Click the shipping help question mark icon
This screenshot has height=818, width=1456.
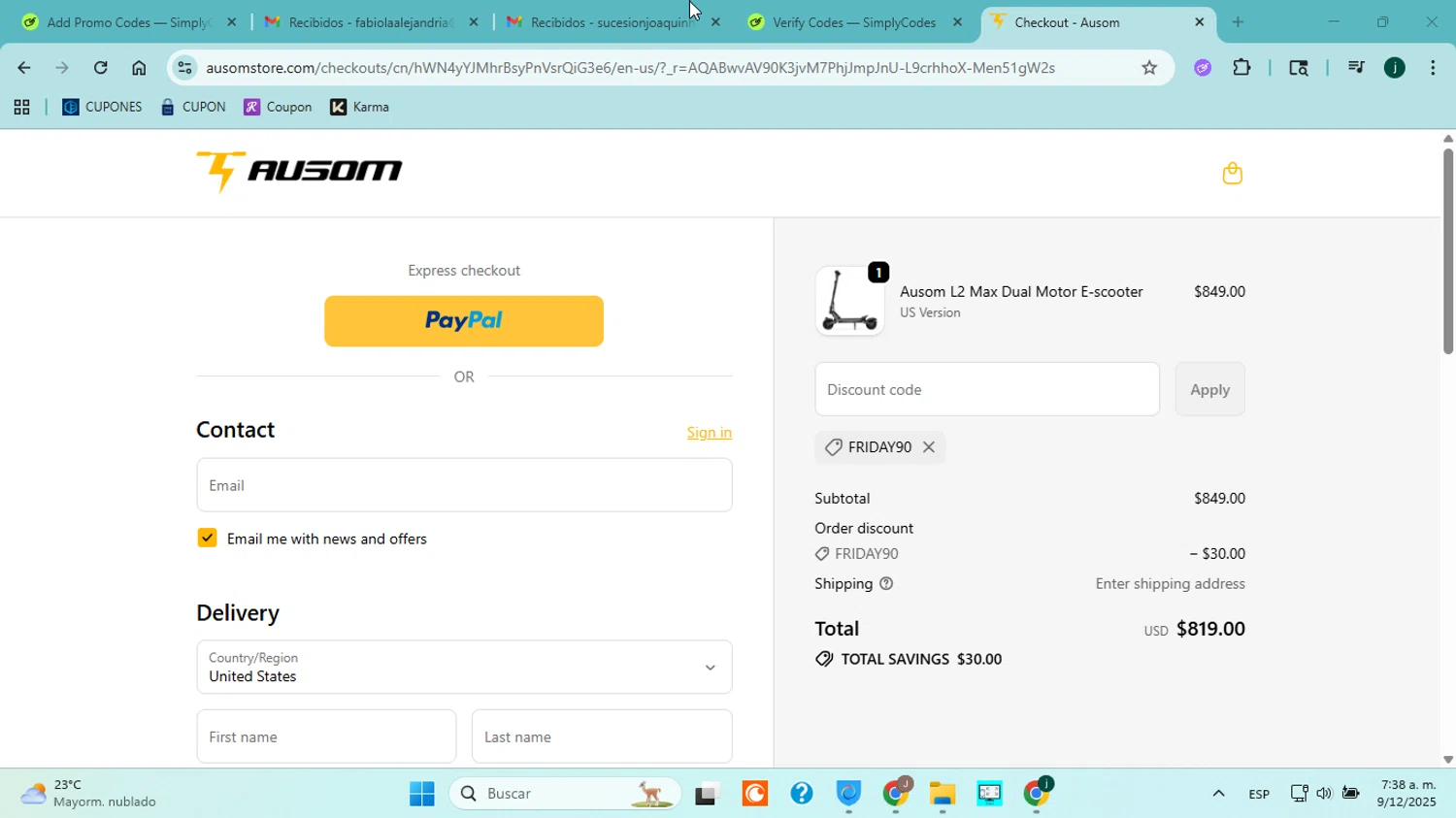click(x=886, y=584)
